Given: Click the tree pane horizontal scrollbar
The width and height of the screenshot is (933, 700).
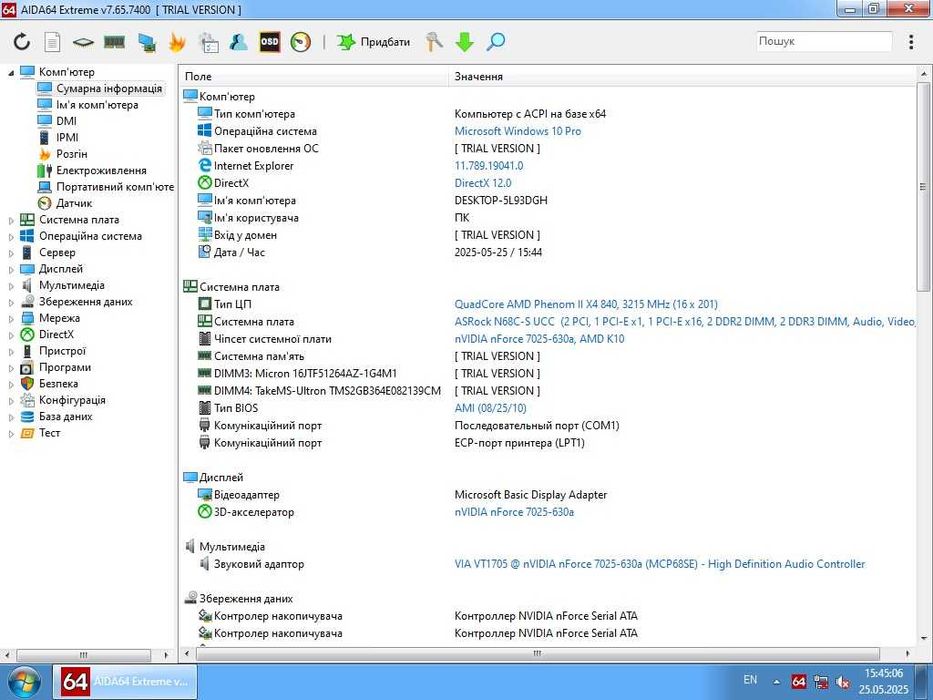Looking at the screenshot, I should click(x=83, y=654).
